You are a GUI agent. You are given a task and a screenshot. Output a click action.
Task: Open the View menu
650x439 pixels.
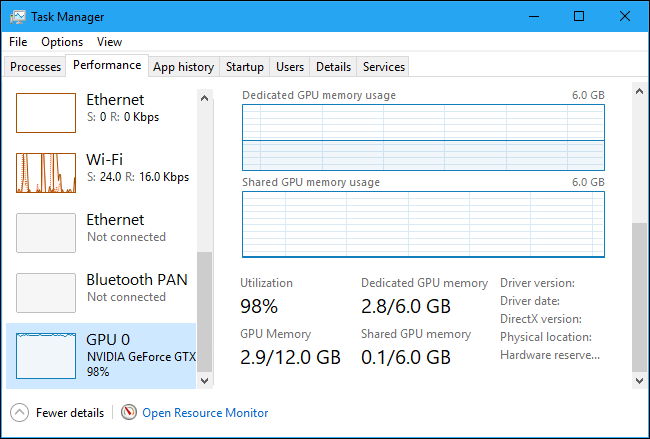(109, 42)
